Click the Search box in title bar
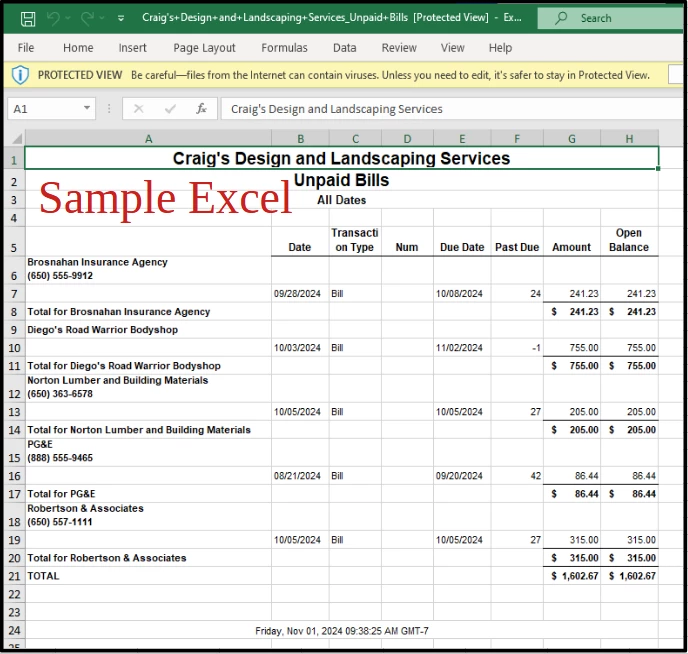 point(612,18)
